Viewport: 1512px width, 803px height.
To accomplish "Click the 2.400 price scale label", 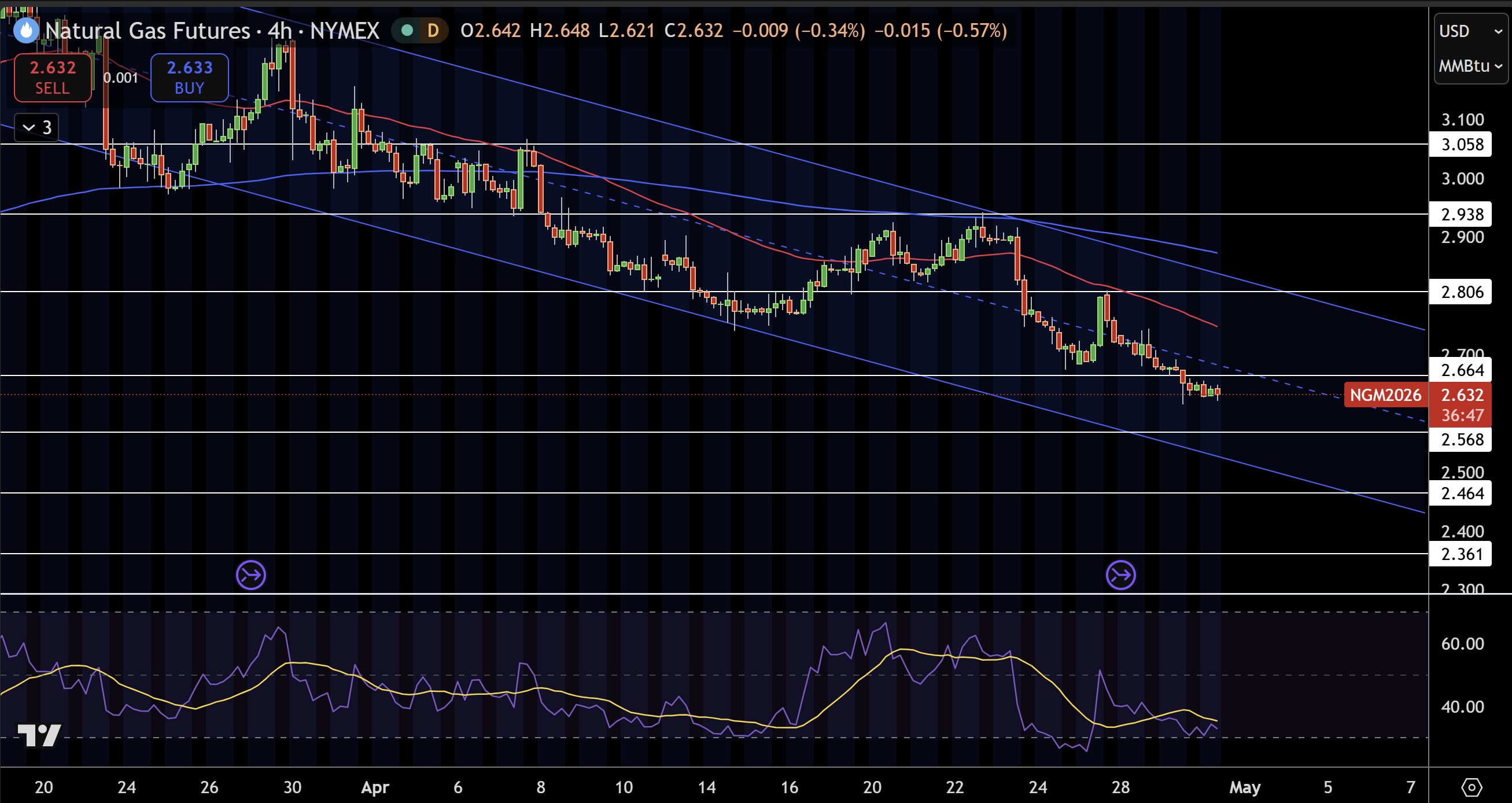I will (1462, 532).
